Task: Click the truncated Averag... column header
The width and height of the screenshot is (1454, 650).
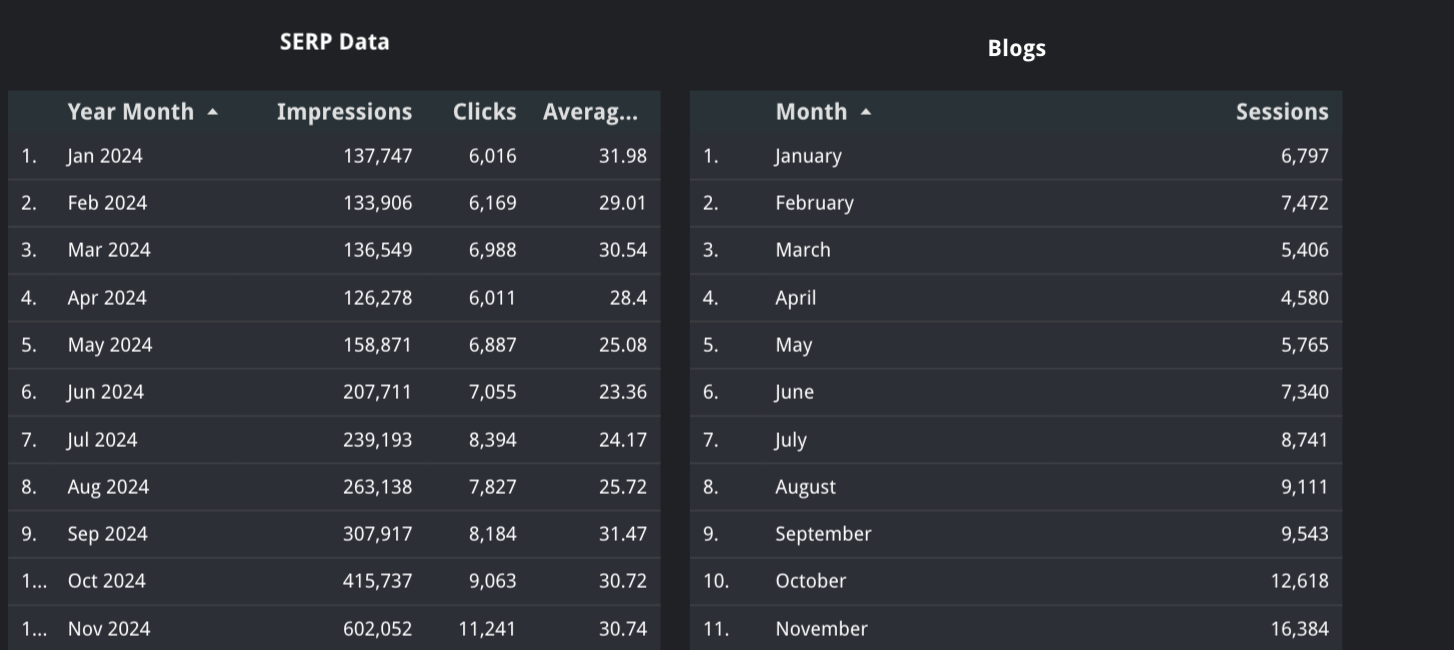Action: tap(590, 112)
